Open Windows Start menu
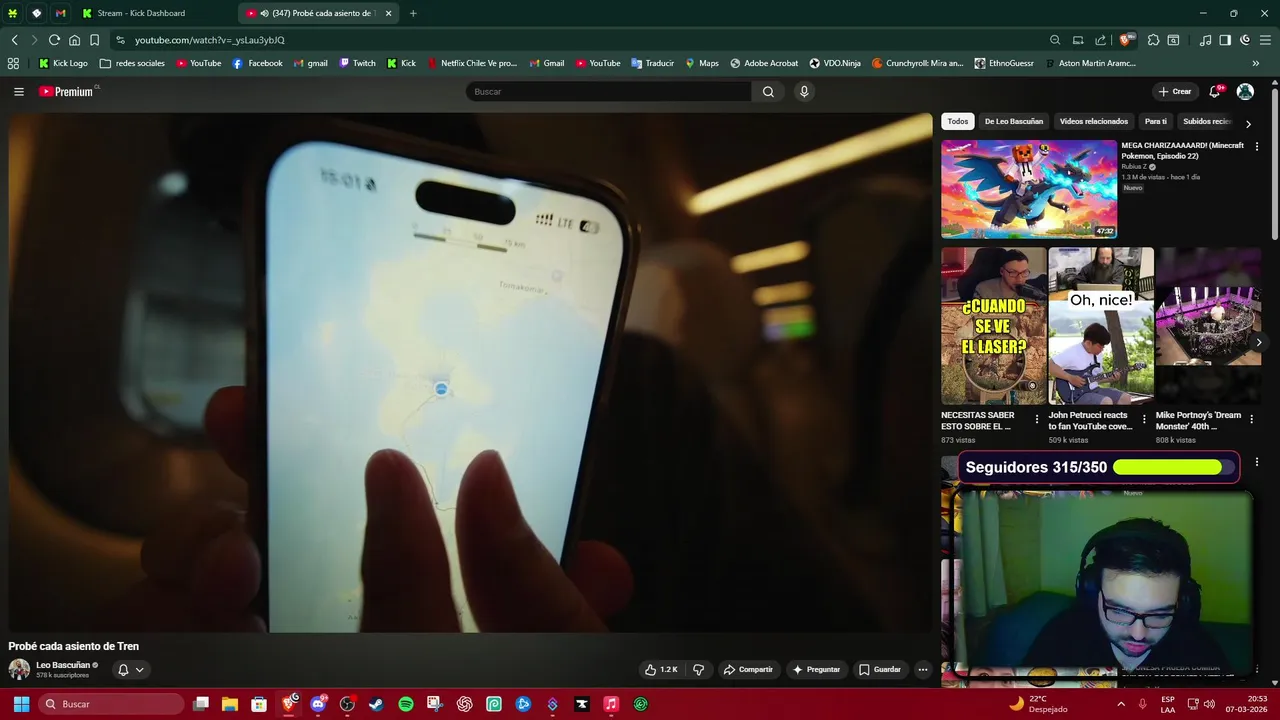 21,704
